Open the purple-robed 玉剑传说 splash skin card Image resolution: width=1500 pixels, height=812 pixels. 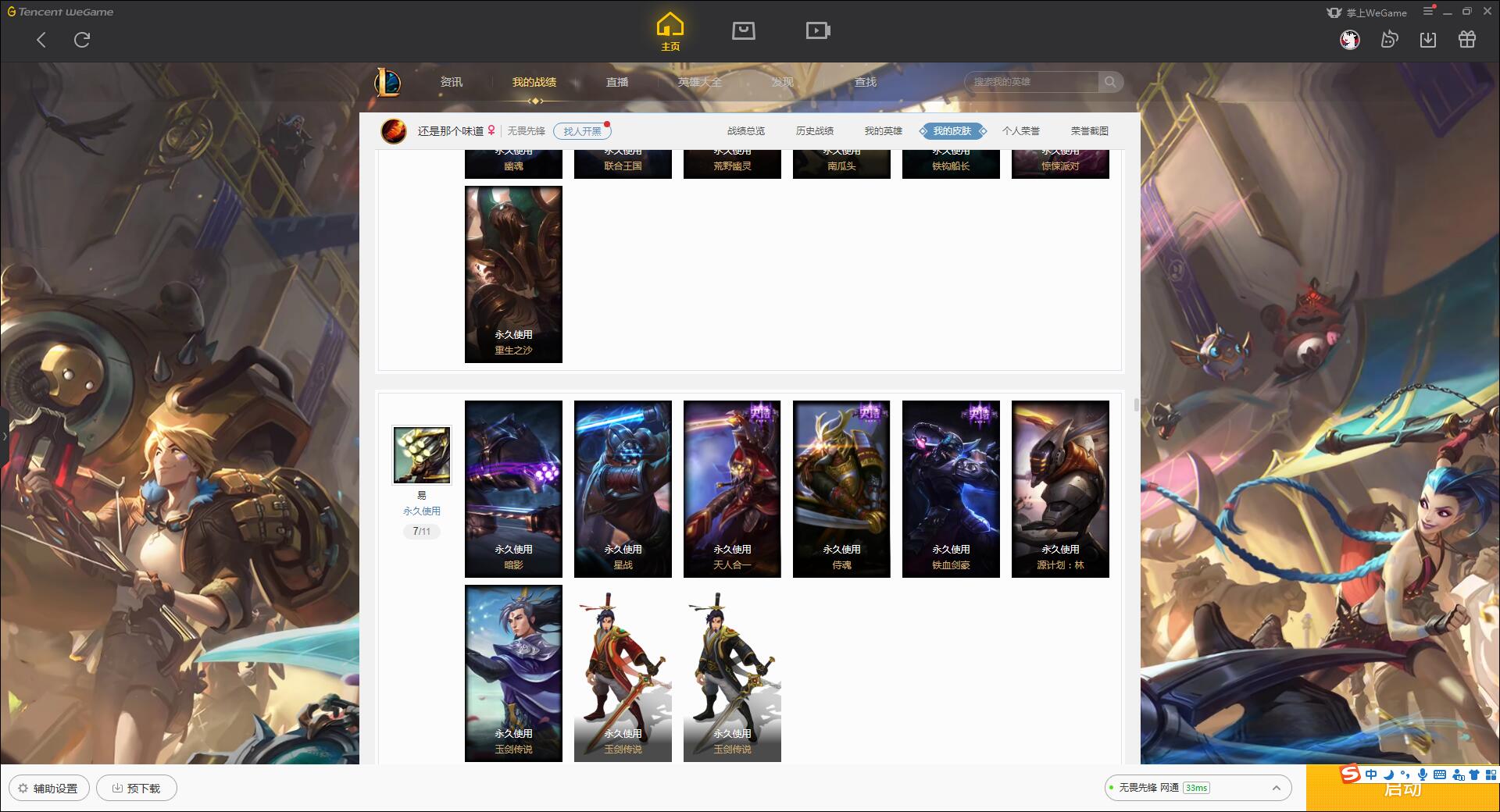(x=513, y=673)
